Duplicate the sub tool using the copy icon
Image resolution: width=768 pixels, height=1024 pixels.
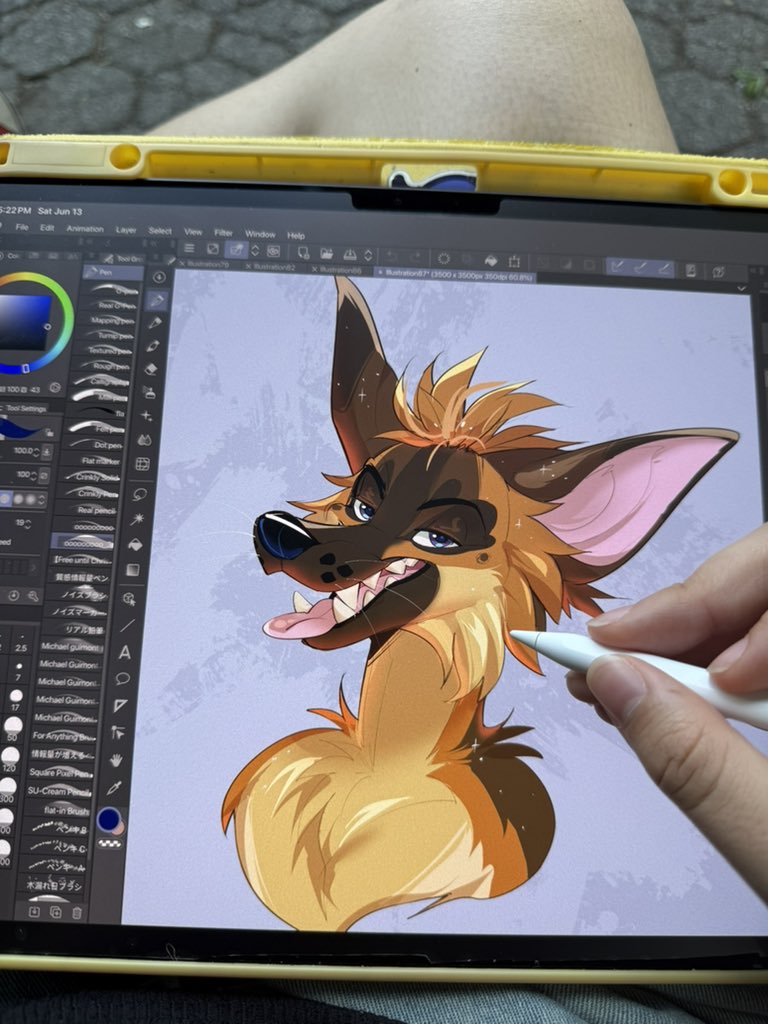[56, 912]
